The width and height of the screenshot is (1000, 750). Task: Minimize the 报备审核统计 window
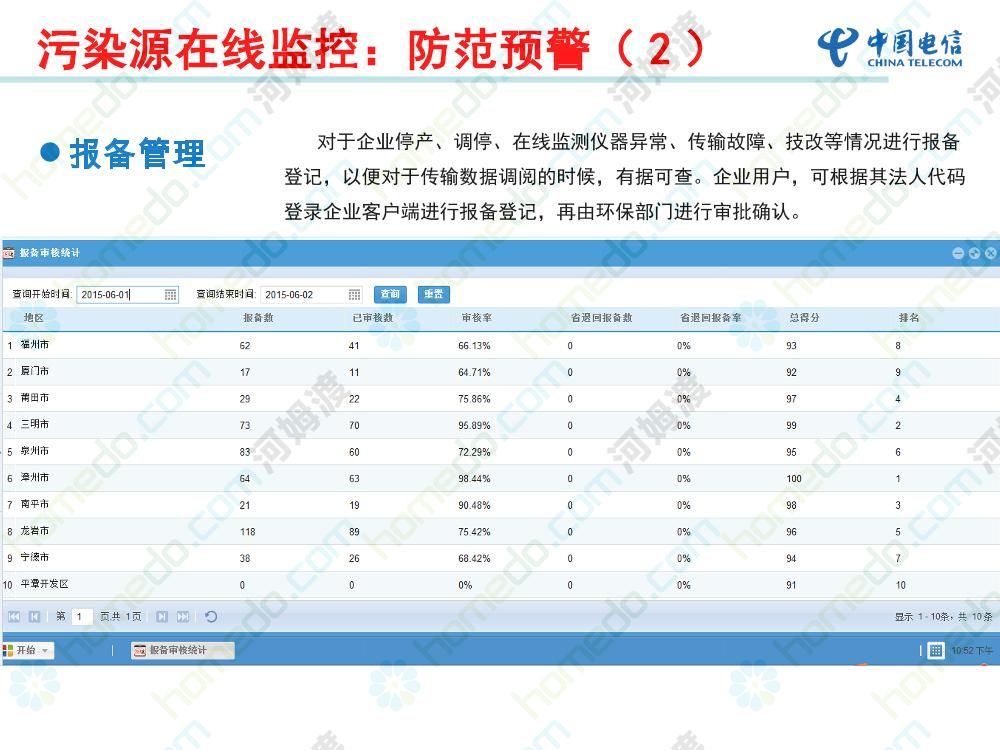point(958,253)
